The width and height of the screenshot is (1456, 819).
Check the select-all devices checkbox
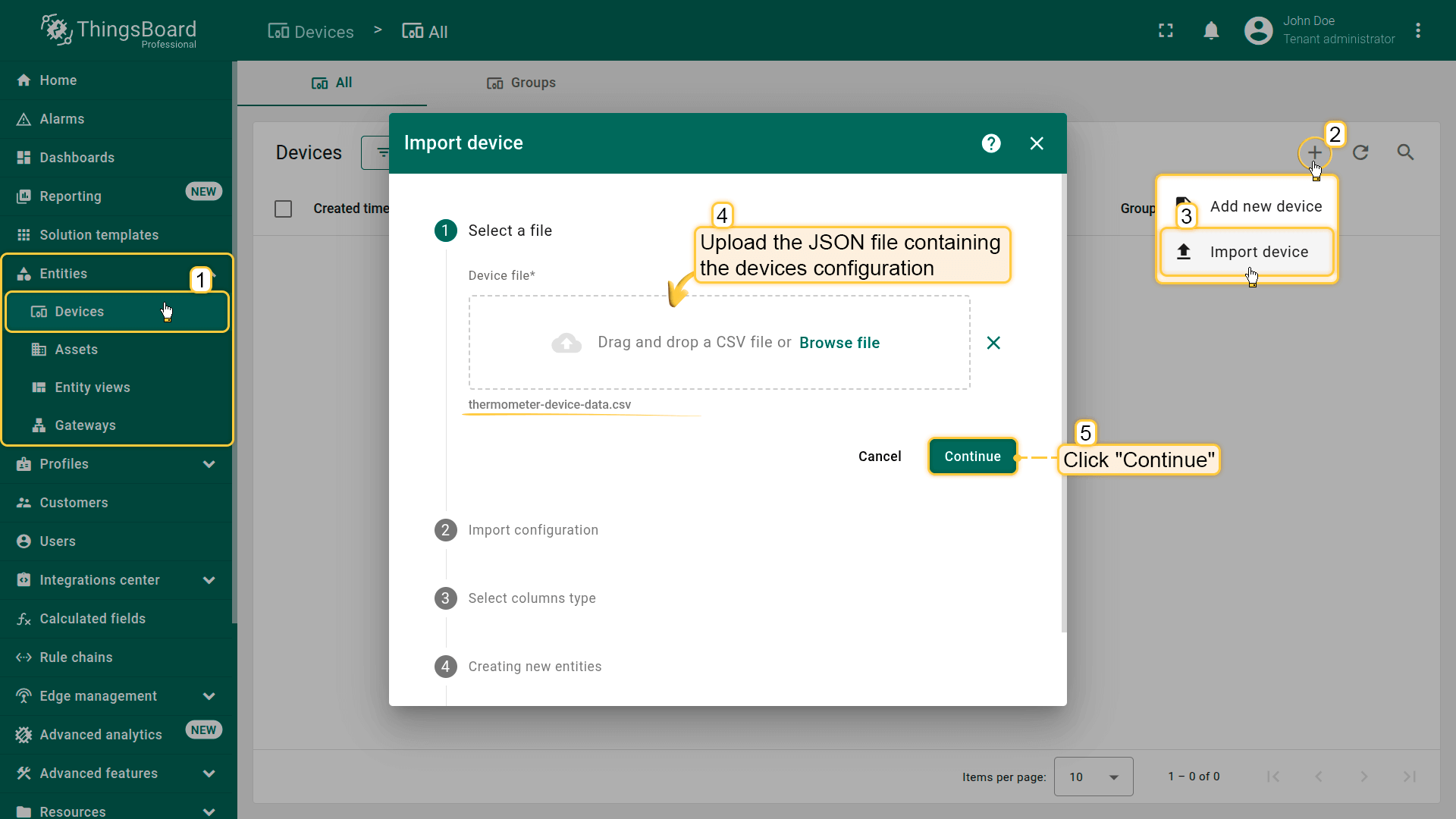point(284,209)
